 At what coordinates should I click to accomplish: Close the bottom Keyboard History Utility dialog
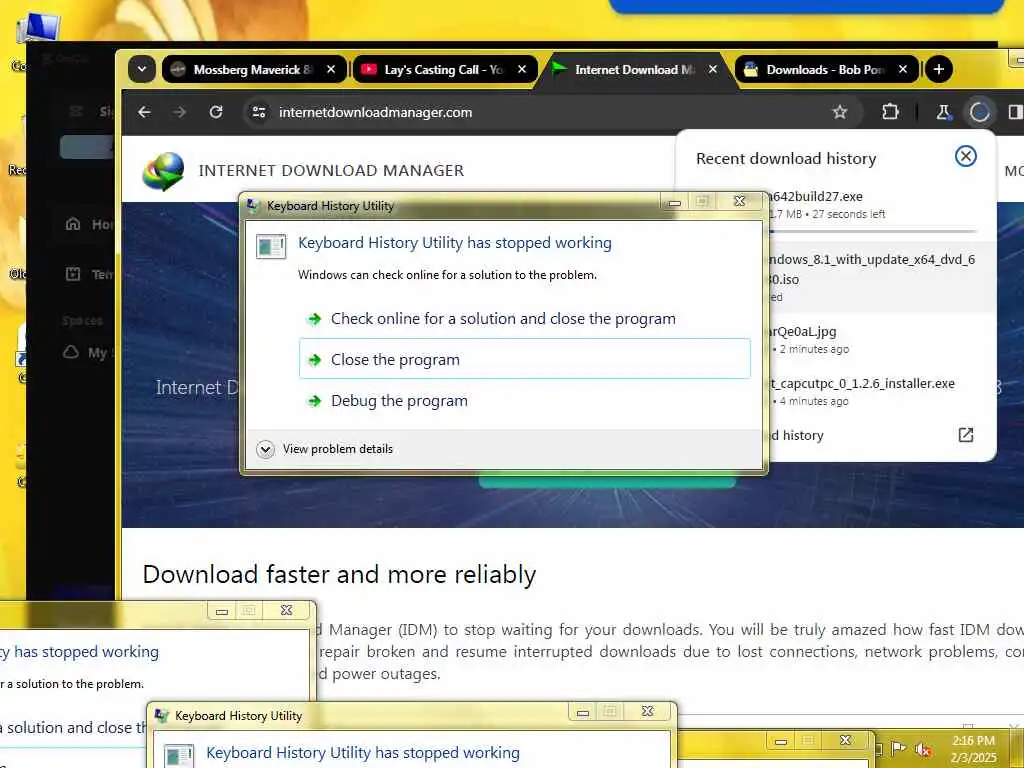tap(647, 711)
